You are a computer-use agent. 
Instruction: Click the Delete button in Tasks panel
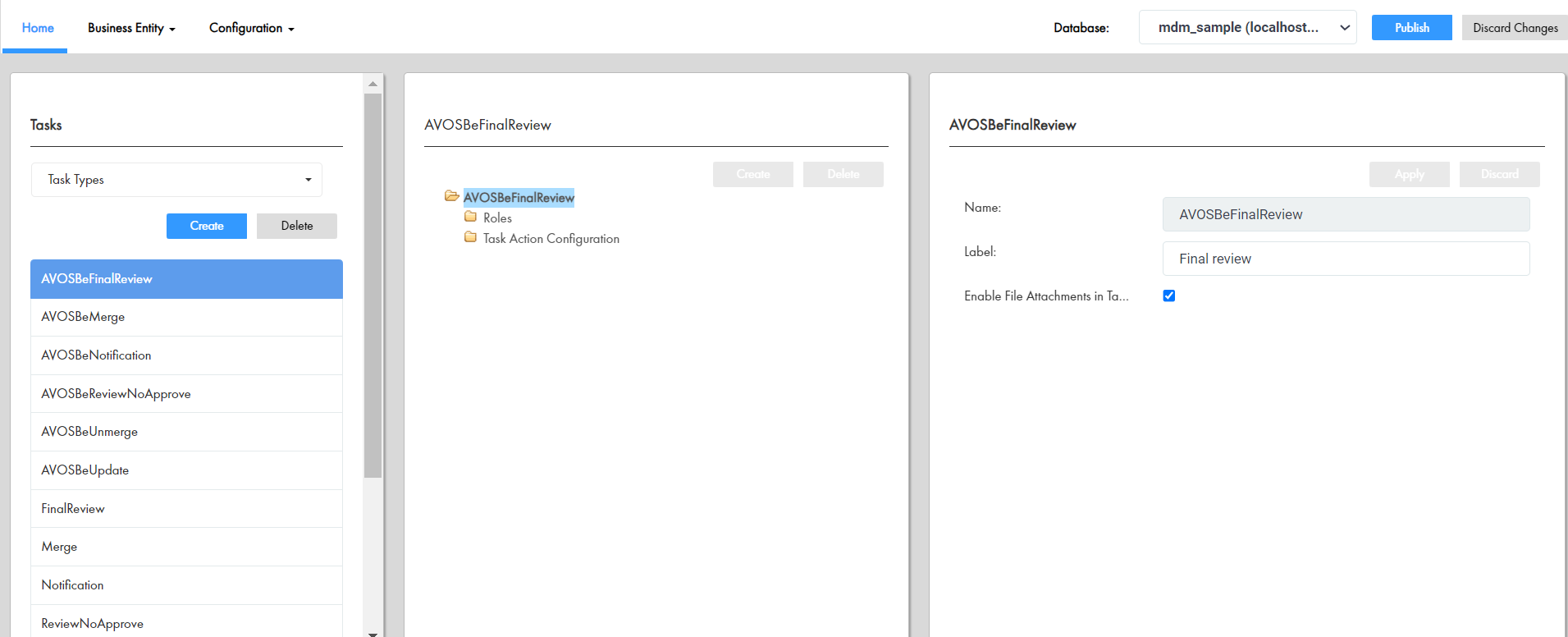[x=297, y=226]
